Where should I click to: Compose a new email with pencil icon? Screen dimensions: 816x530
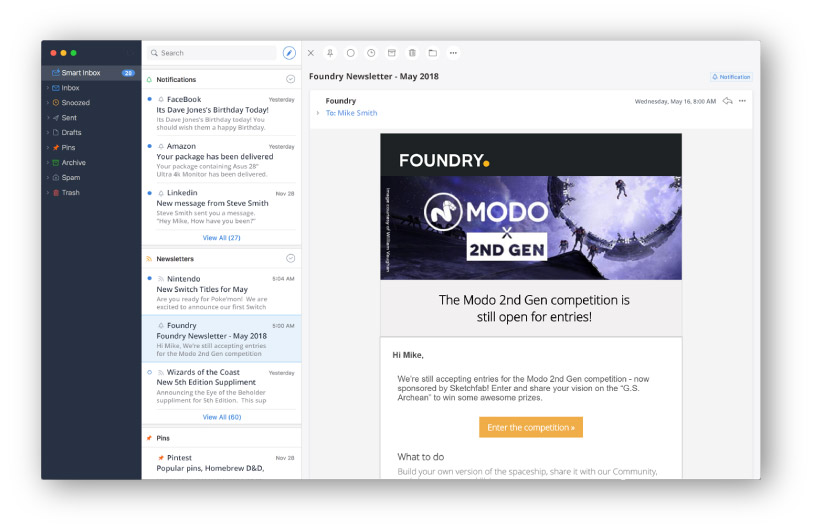click(x=289, y=53)
